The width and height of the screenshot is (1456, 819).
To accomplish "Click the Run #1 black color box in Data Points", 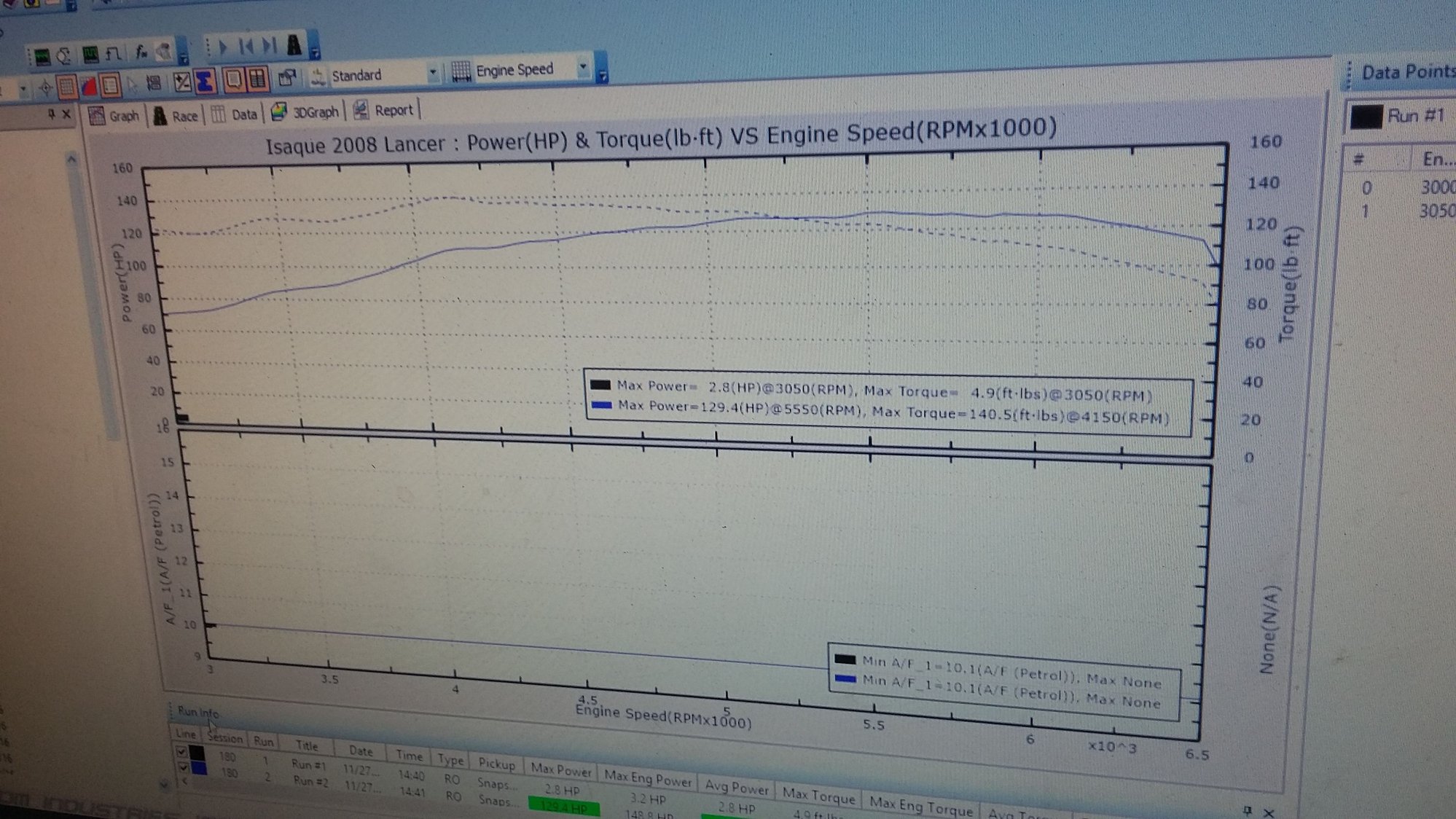I will [x=1366, y=117].
